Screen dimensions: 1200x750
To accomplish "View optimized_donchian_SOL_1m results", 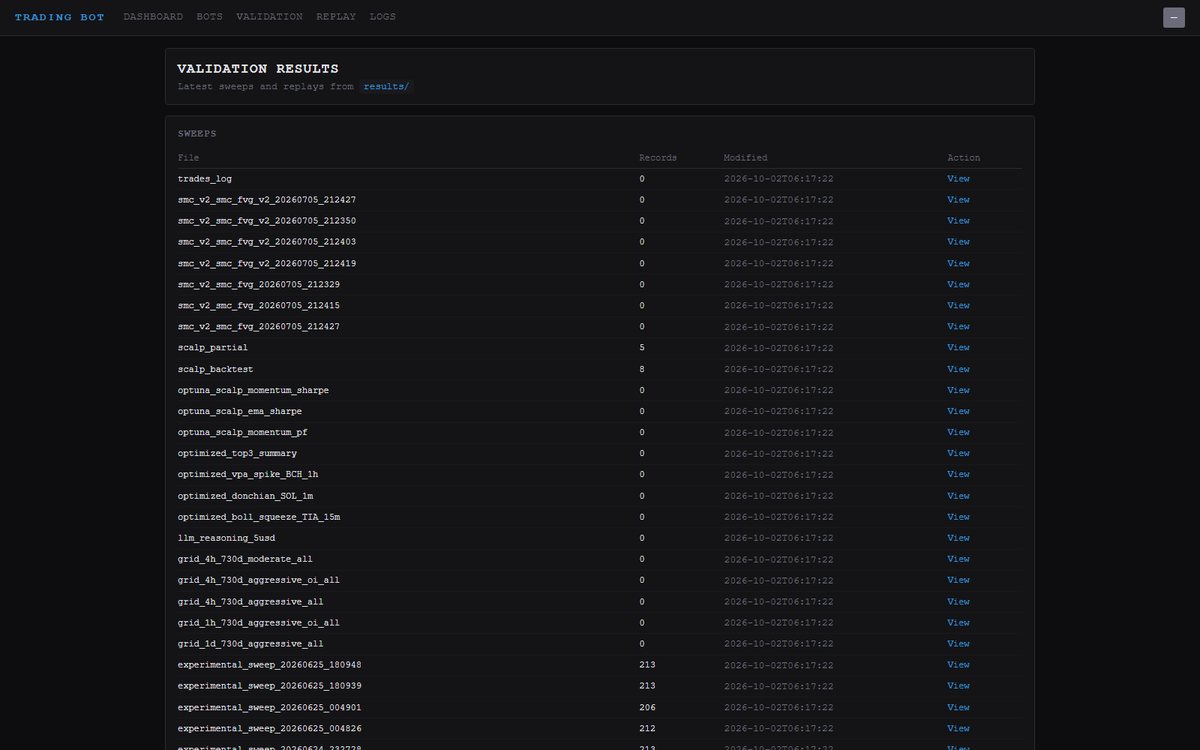I will [958, 496].
